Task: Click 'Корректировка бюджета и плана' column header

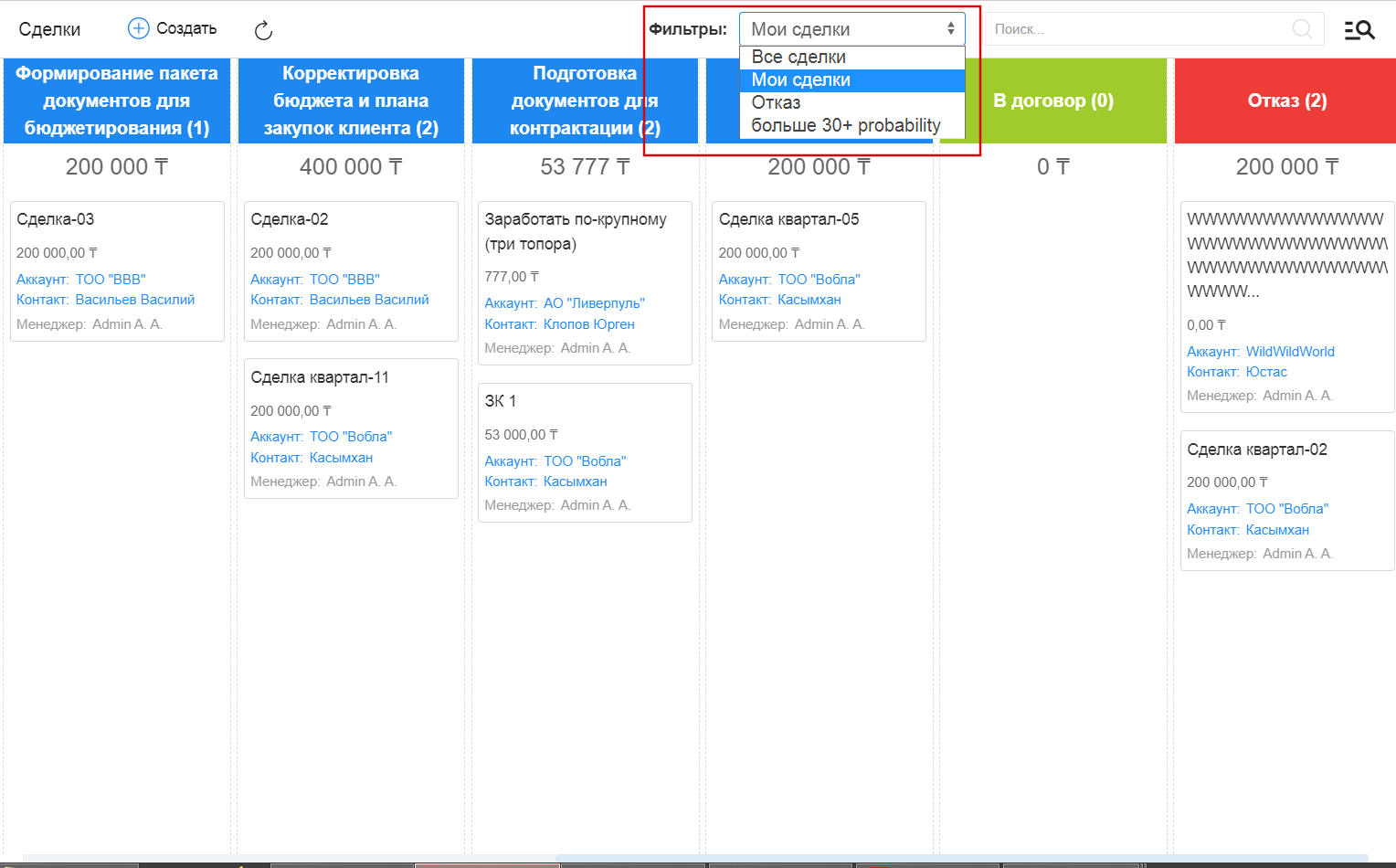Action: (x=351, y=101)
